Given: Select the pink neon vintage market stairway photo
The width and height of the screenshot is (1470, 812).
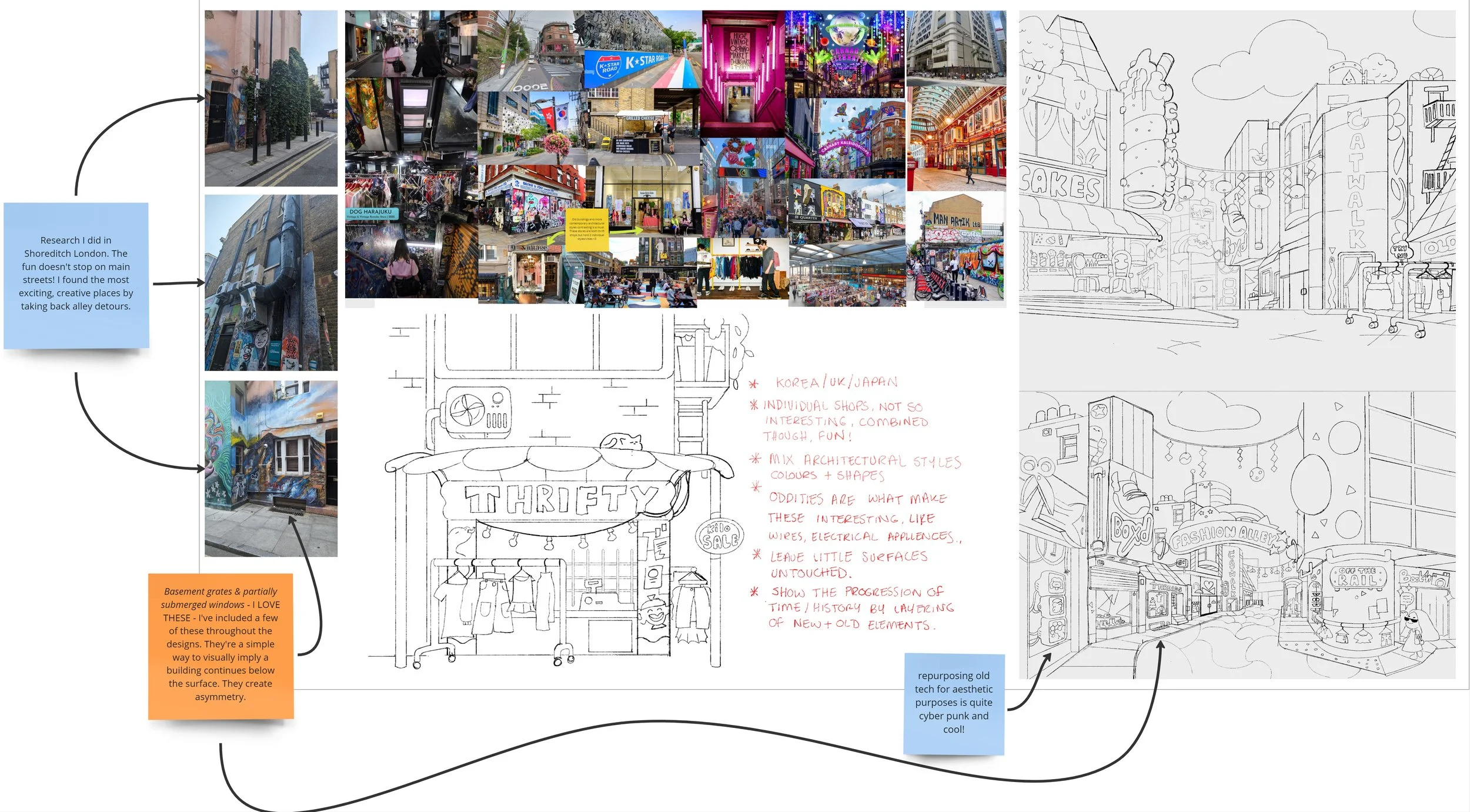Looking at the screenshot, I should [x=742, y=73].
